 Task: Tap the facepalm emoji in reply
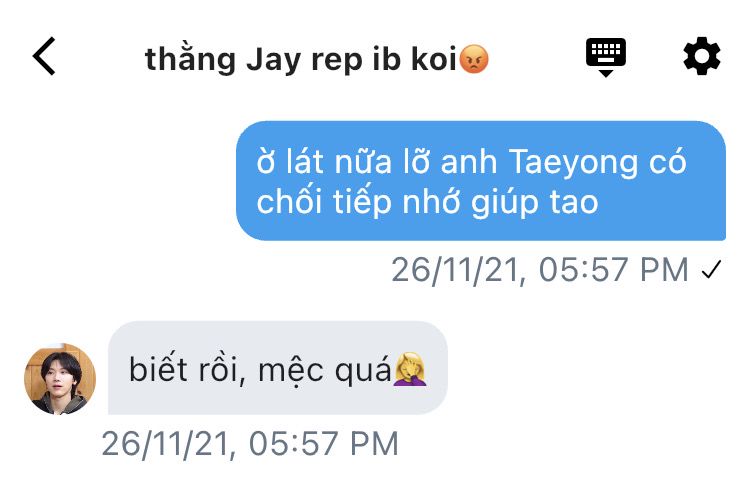pos(410,369)
